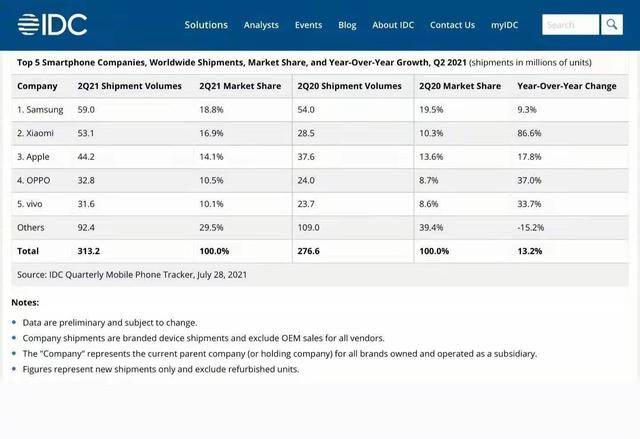Click Xiaomi's 28.5 2Q20 shipment value
Screen dimensions: 640x439
coord(306,133)
